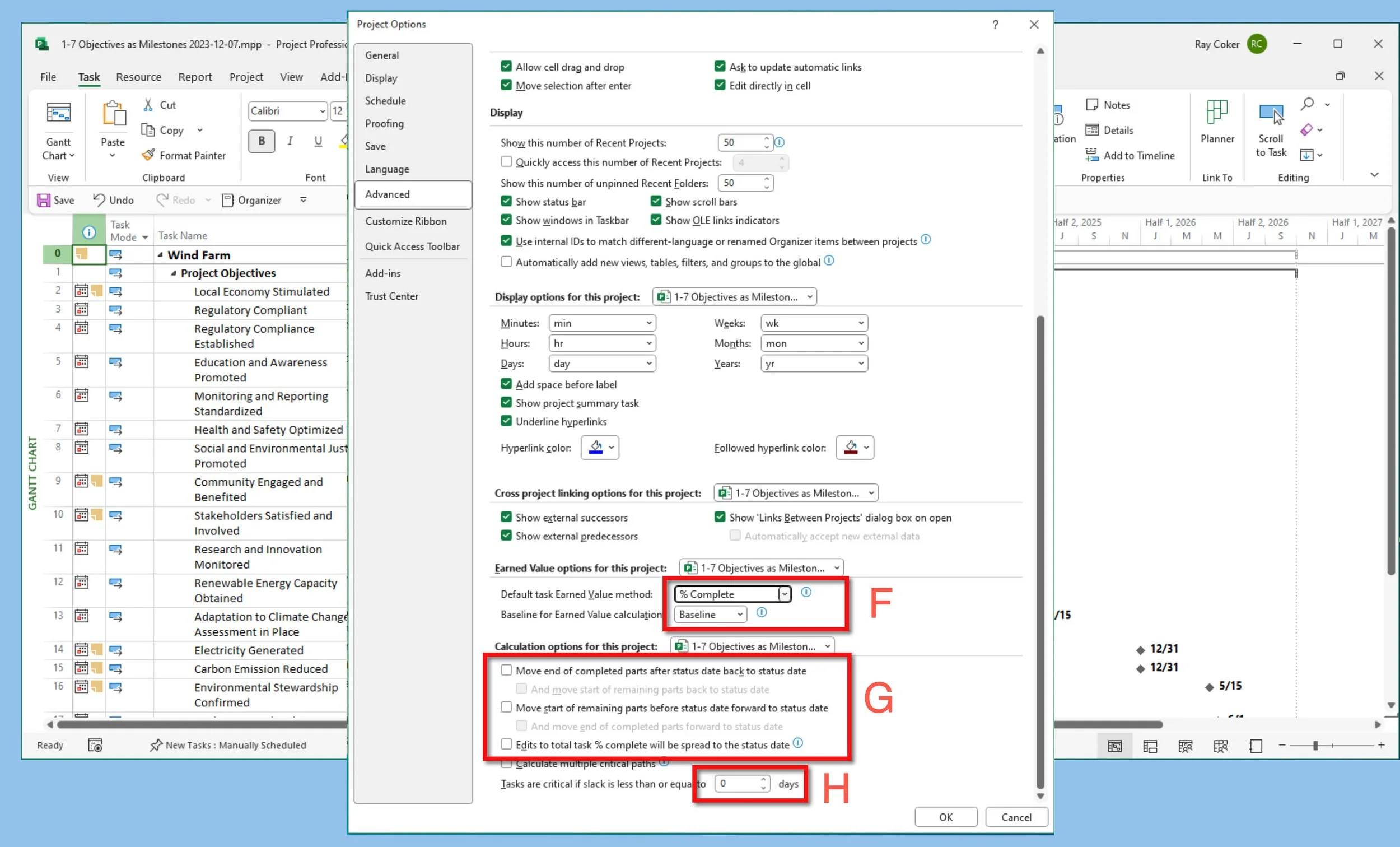Open Display options for this project dropdown

tap(734, 297)
